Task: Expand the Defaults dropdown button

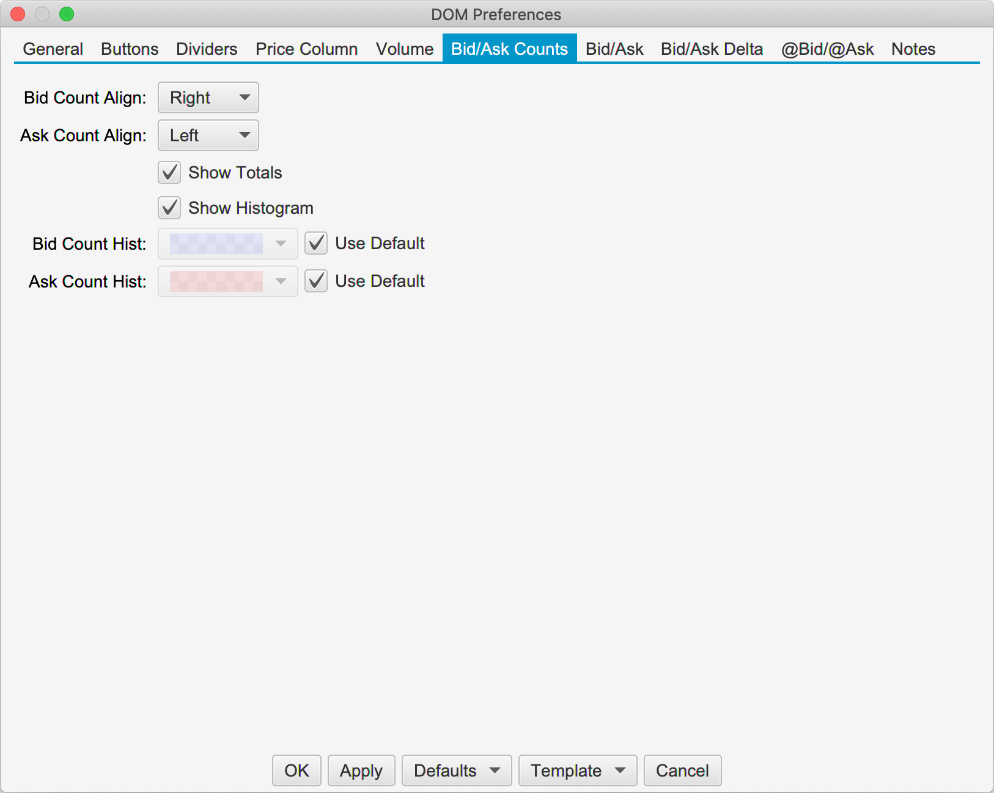Action: (x=456, y=770)
